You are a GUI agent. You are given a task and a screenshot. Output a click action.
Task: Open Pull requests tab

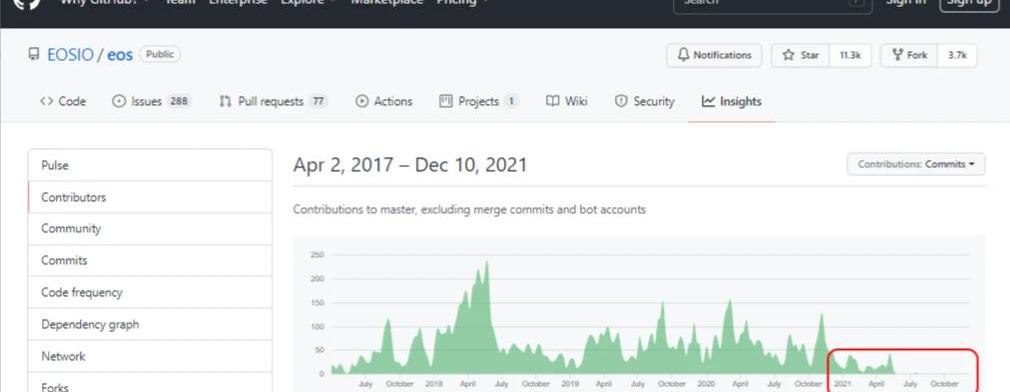tap(273, 101)
